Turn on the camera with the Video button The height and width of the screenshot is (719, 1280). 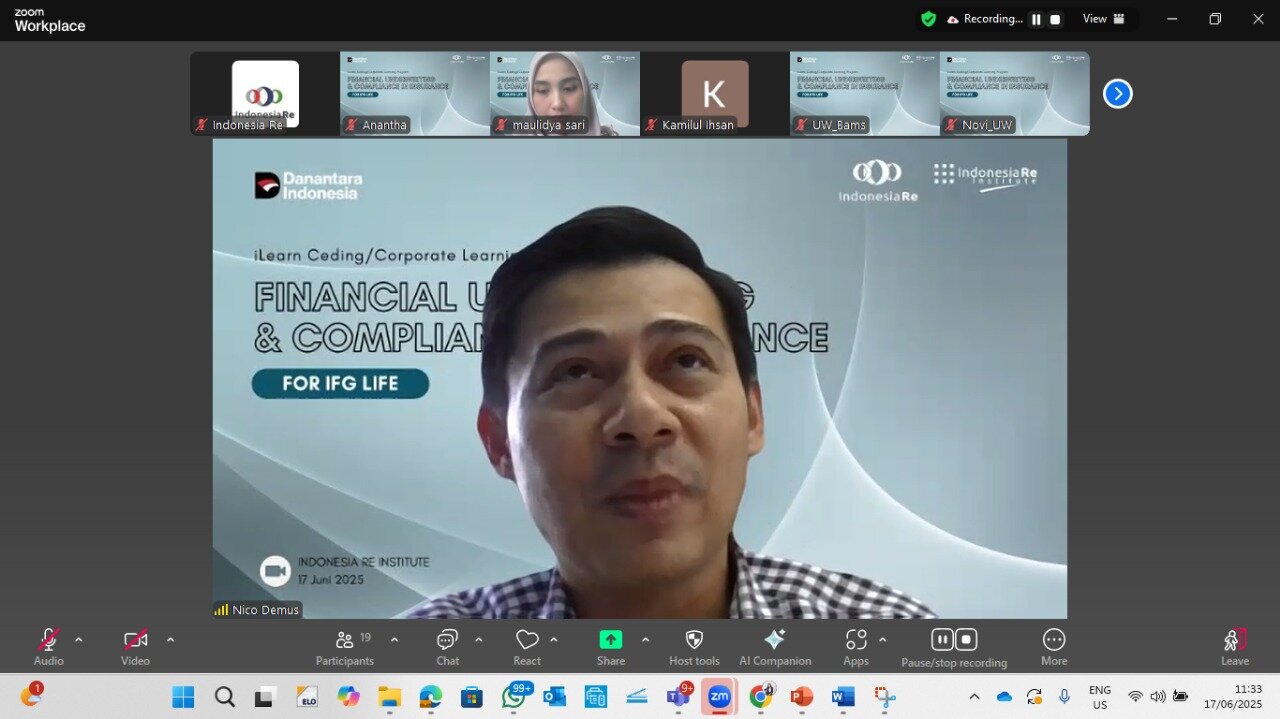(135, 646)
